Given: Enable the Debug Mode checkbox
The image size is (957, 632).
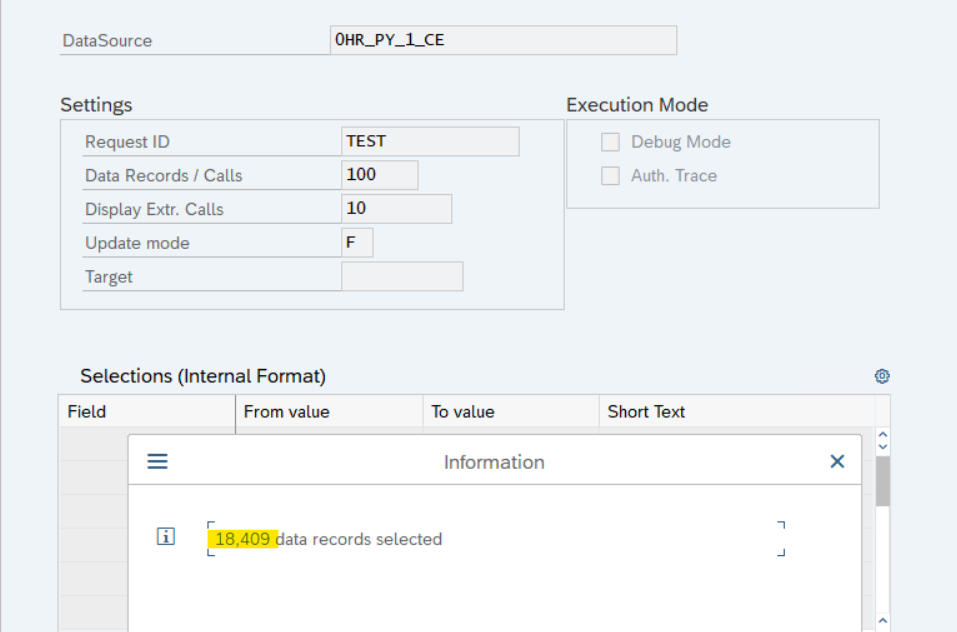Looking at the screenshot, I should click(x=610, y=142).
